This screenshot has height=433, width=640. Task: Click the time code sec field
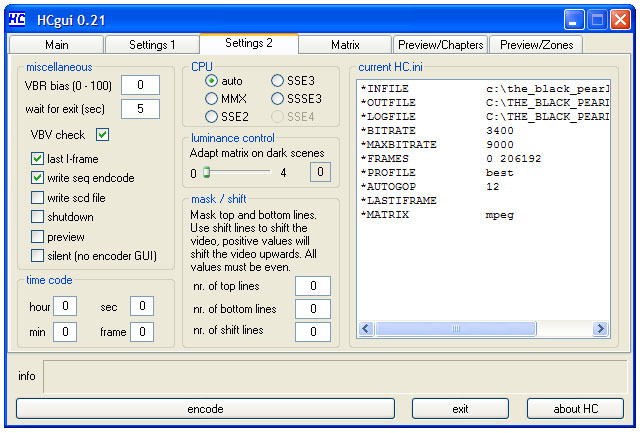tap(142, 306)
